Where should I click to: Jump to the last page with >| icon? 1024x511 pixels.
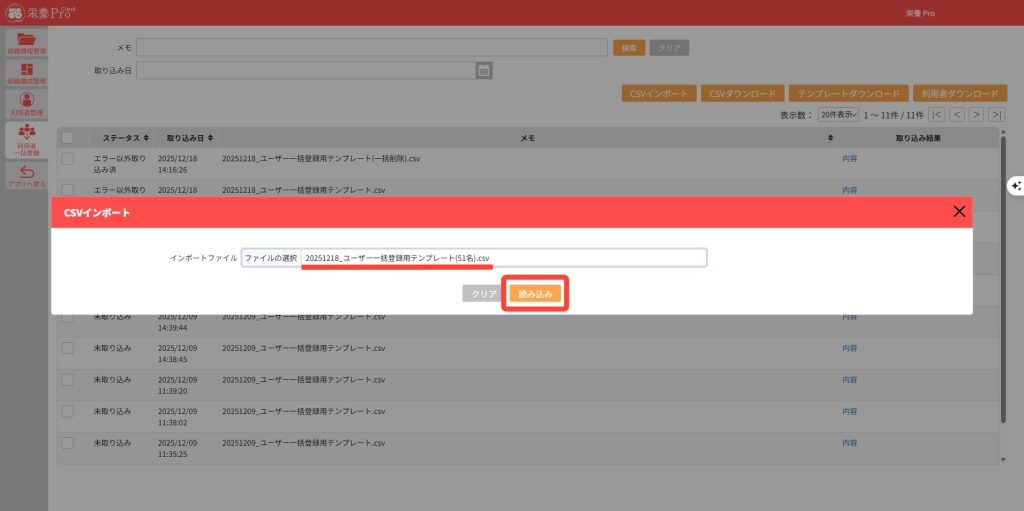(x=996, y=115)
